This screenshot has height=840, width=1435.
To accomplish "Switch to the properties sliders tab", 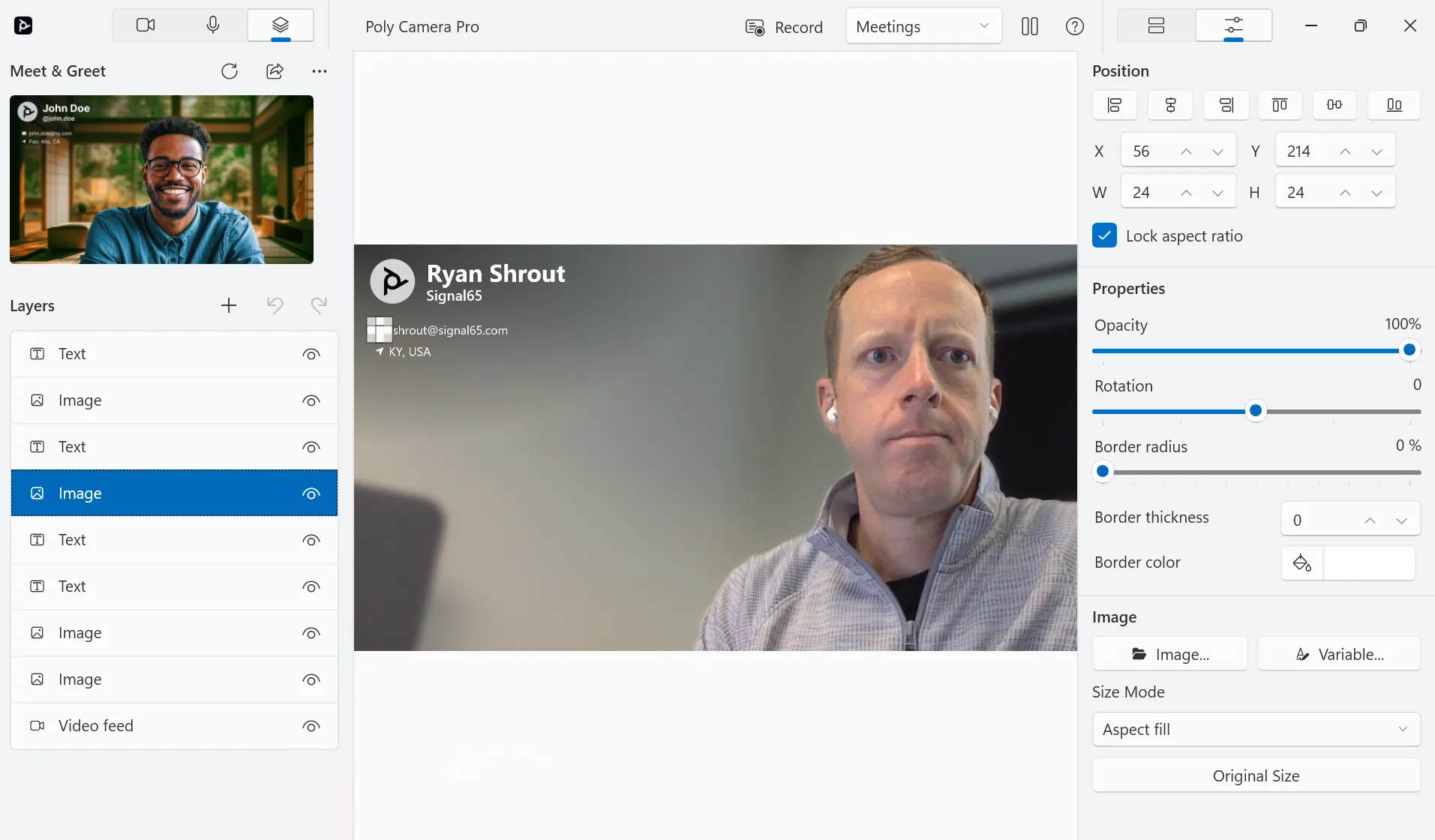I will tap(1233, 25).
